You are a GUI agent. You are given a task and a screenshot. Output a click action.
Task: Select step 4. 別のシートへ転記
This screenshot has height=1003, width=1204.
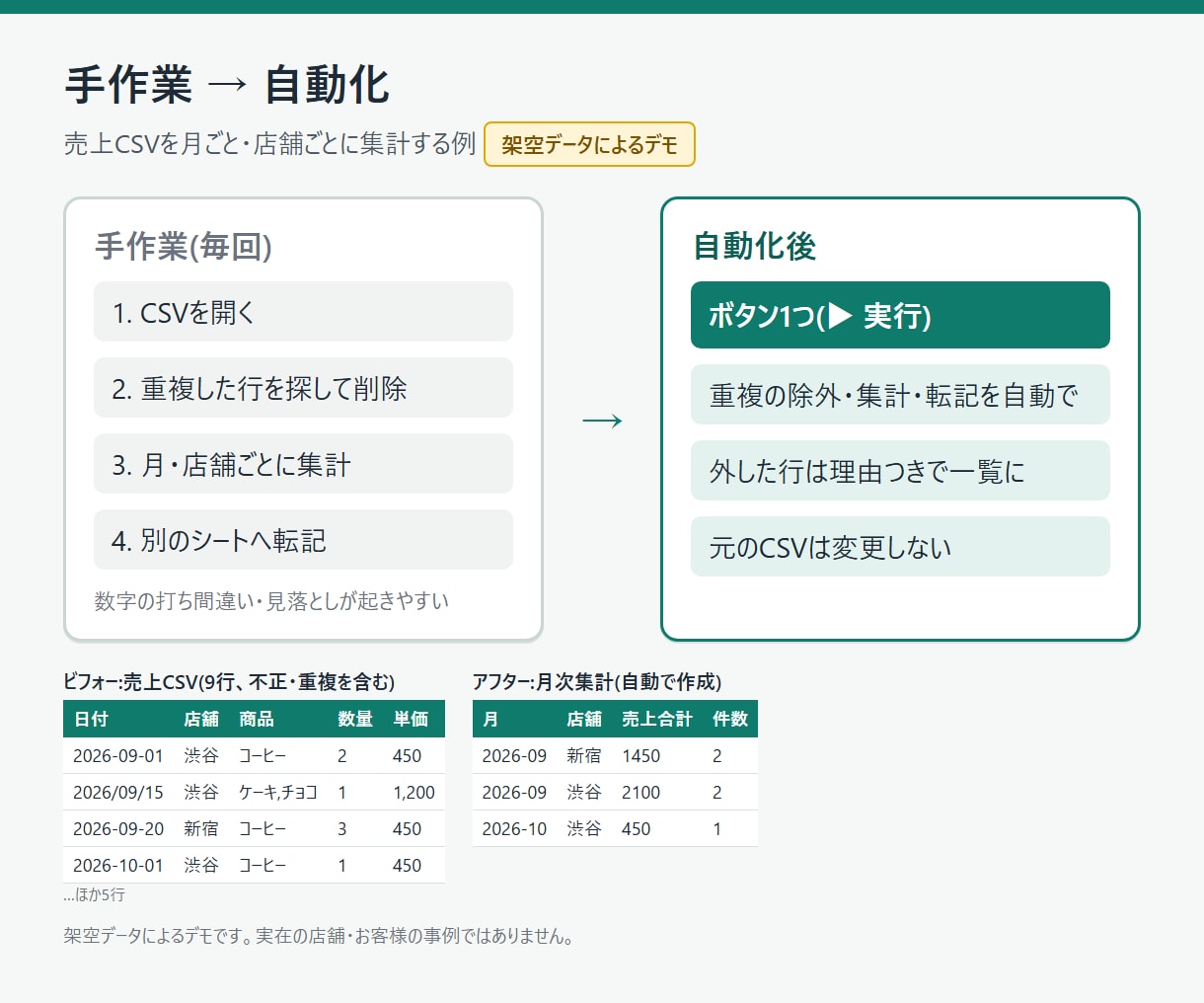point(303,540)
